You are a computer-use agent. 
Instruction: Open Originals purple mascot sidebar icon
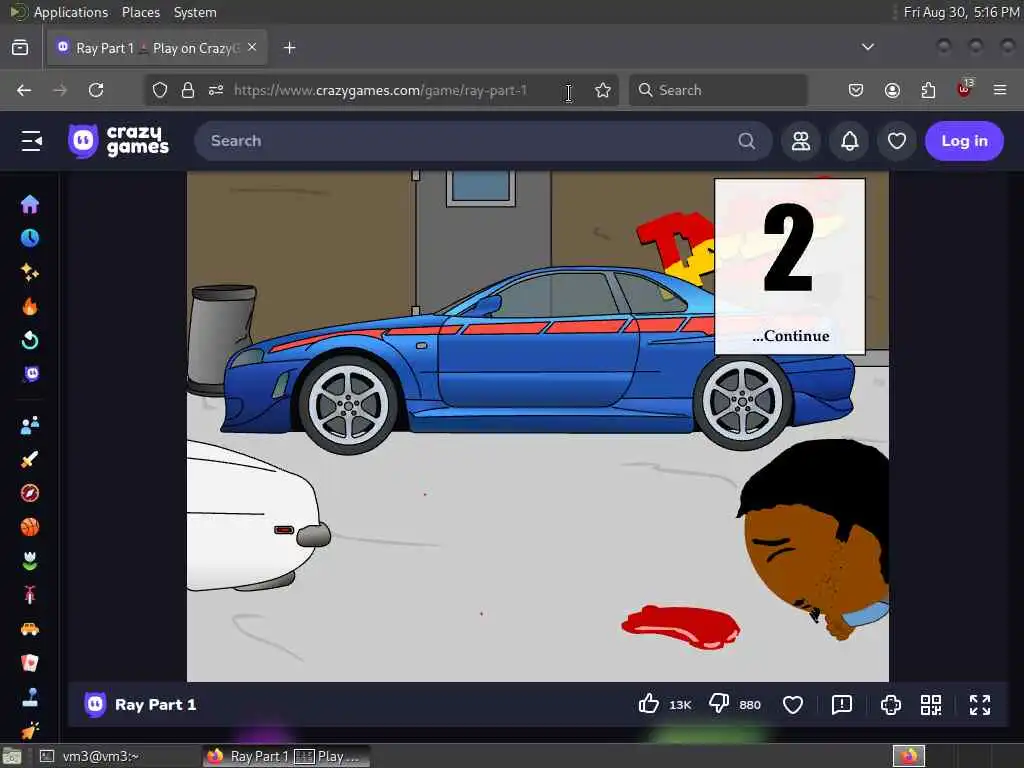(31, 374)
